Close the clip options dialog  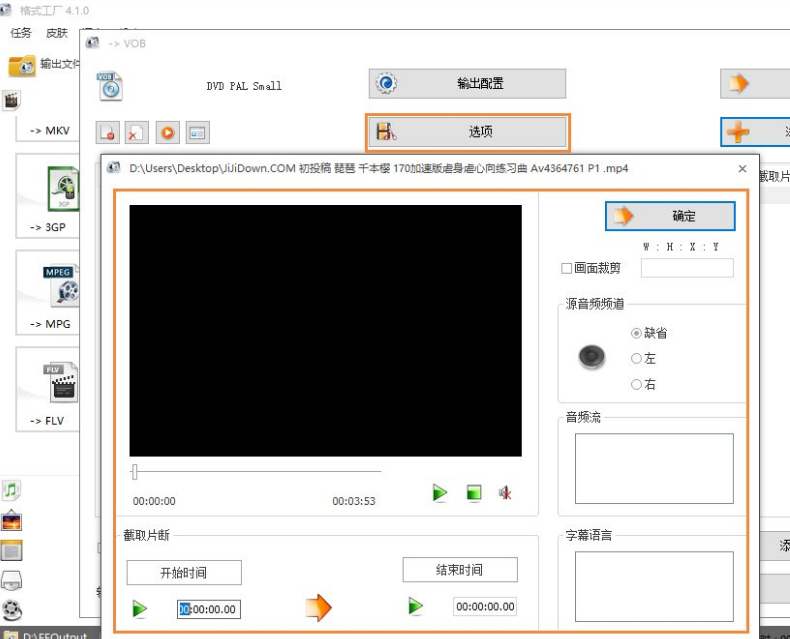tap(742, 169)
